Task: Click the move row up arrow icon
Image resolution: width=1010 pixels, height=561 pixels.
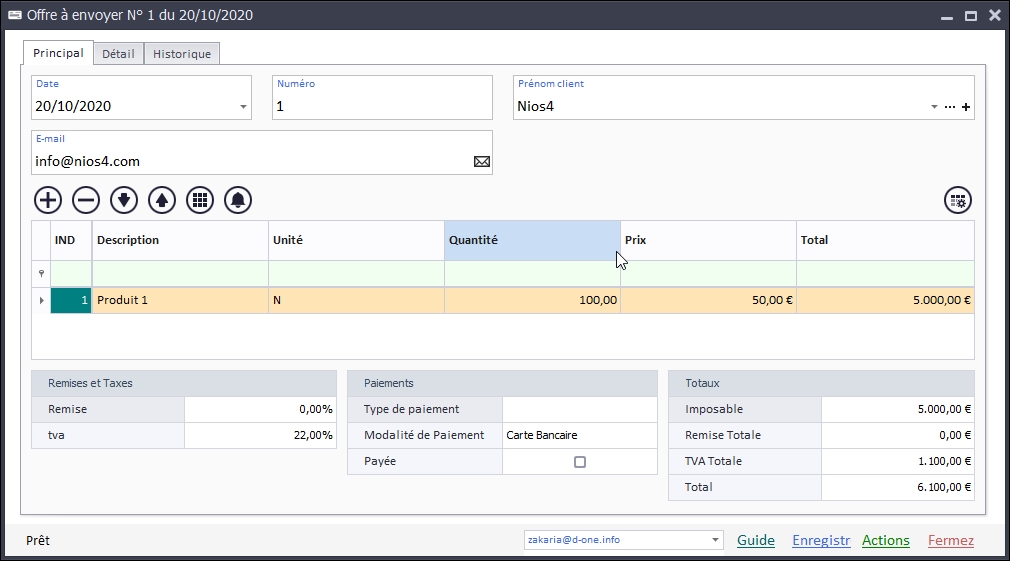Action: tap(162, 200)
